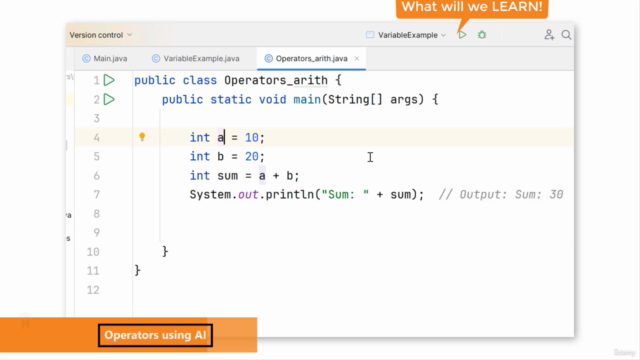Click the value 10 in line 4
Viewport: 640px width, 360px height.
click(x=251, y=138)
